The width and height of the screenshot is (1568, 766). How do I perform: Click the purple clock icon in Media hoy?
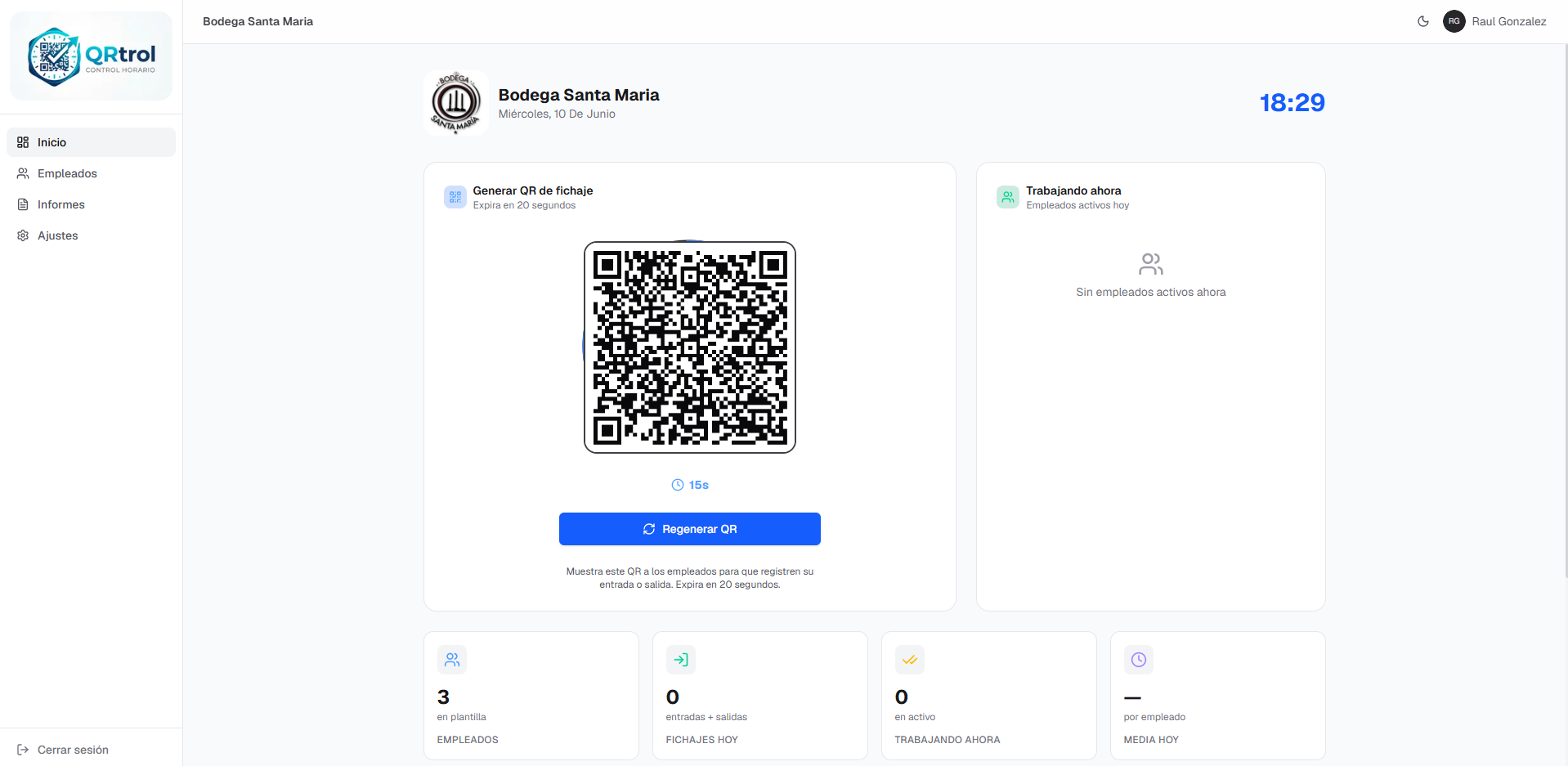point(1139,660)
